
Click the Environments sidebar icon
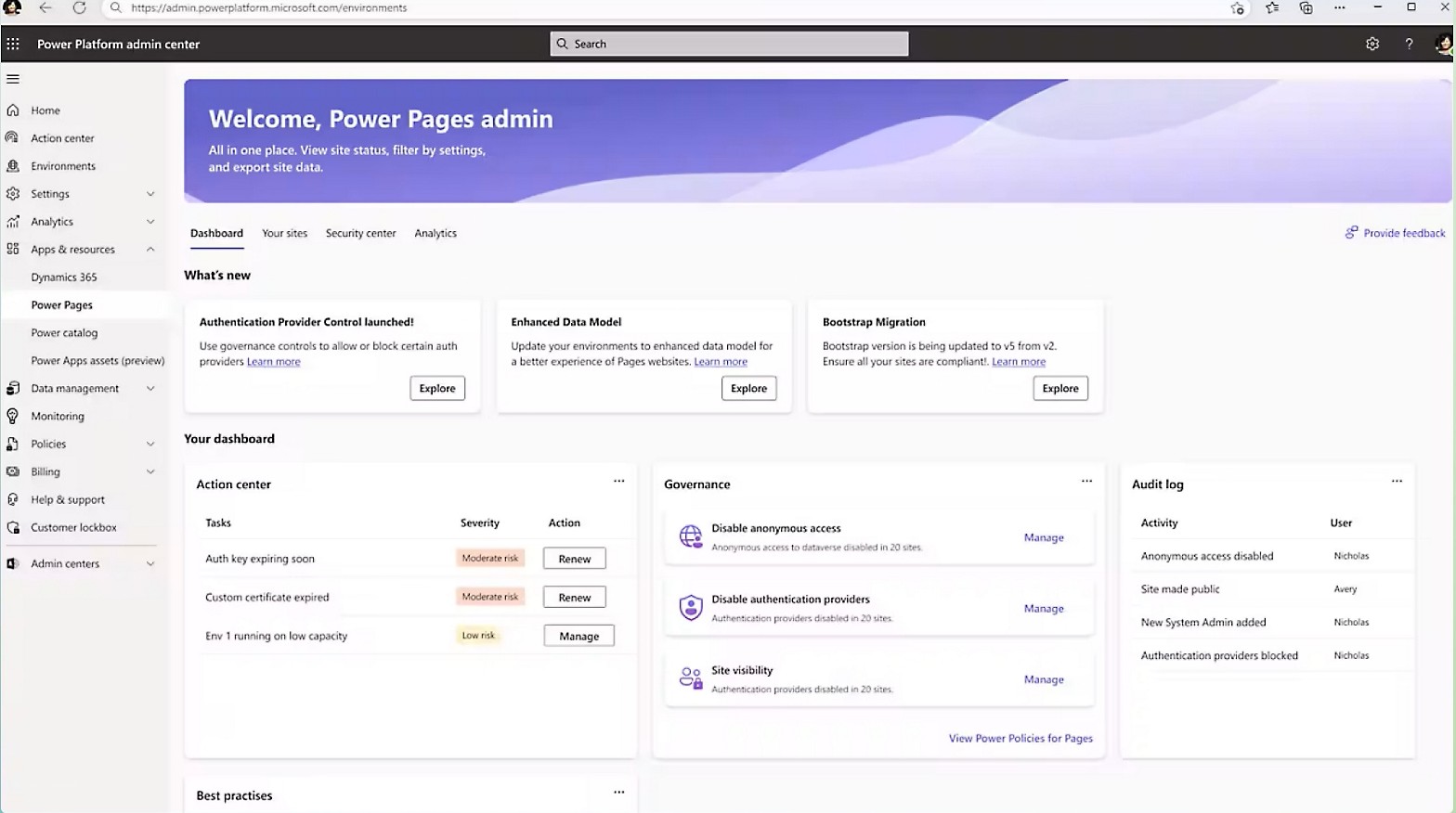(x=13, y=165)
